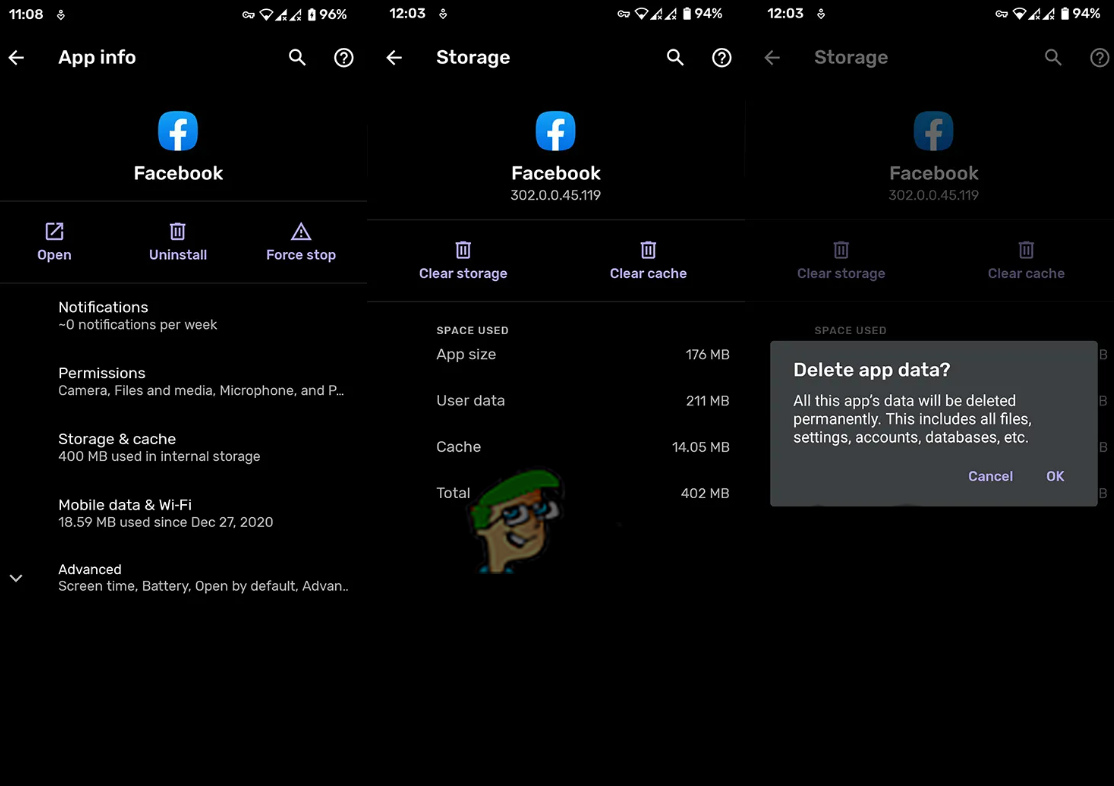Tap dimmed Clear storage behind the dialog

841,261
